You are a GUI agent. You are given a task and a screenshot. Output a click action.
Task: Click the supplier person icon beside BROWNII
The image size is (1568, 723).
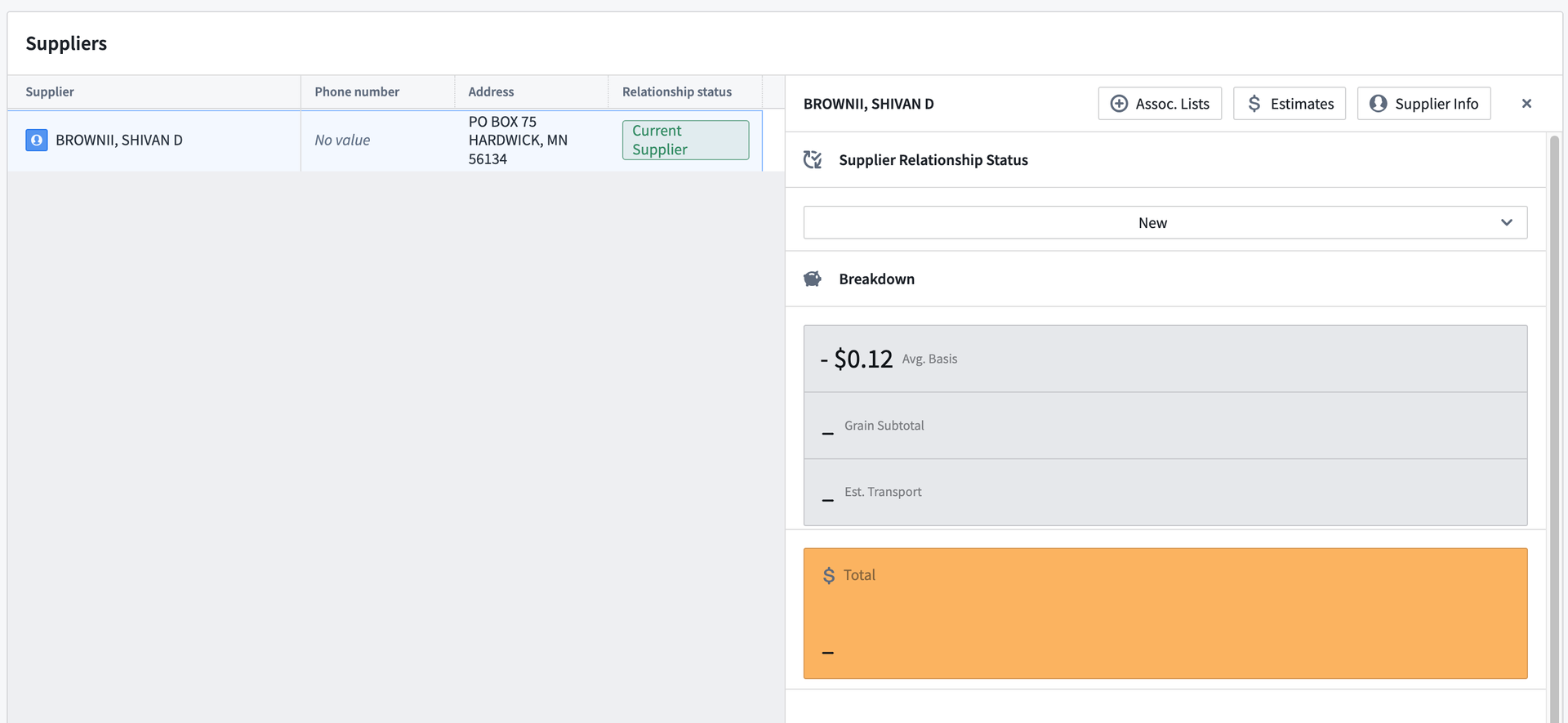point(36,141)
